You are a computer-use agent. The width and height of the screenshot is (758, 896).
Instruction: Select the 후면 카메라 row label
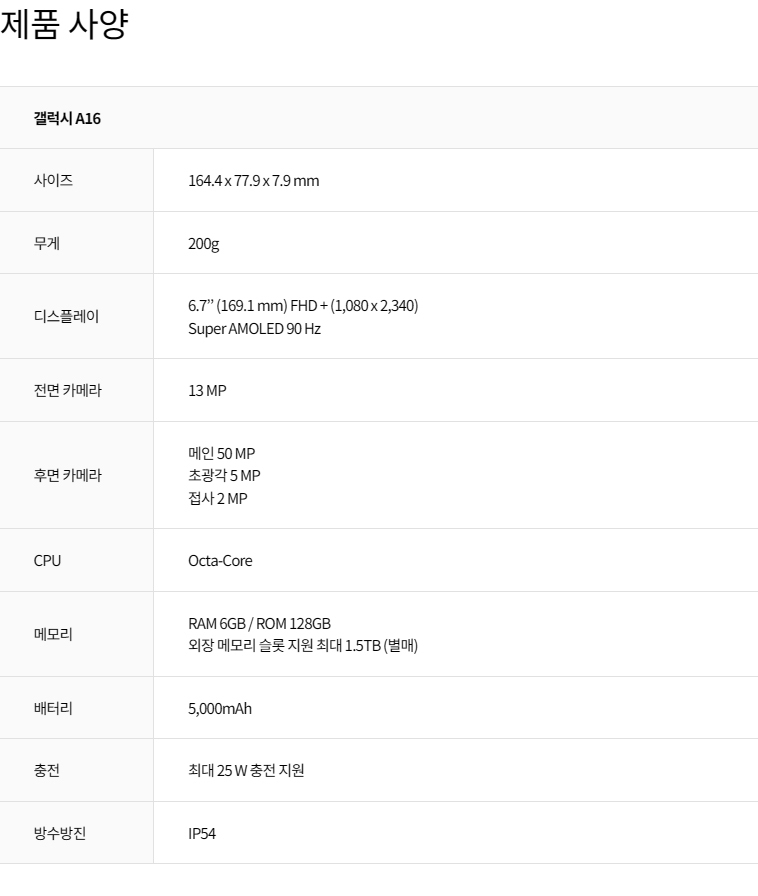click(67, 475)
